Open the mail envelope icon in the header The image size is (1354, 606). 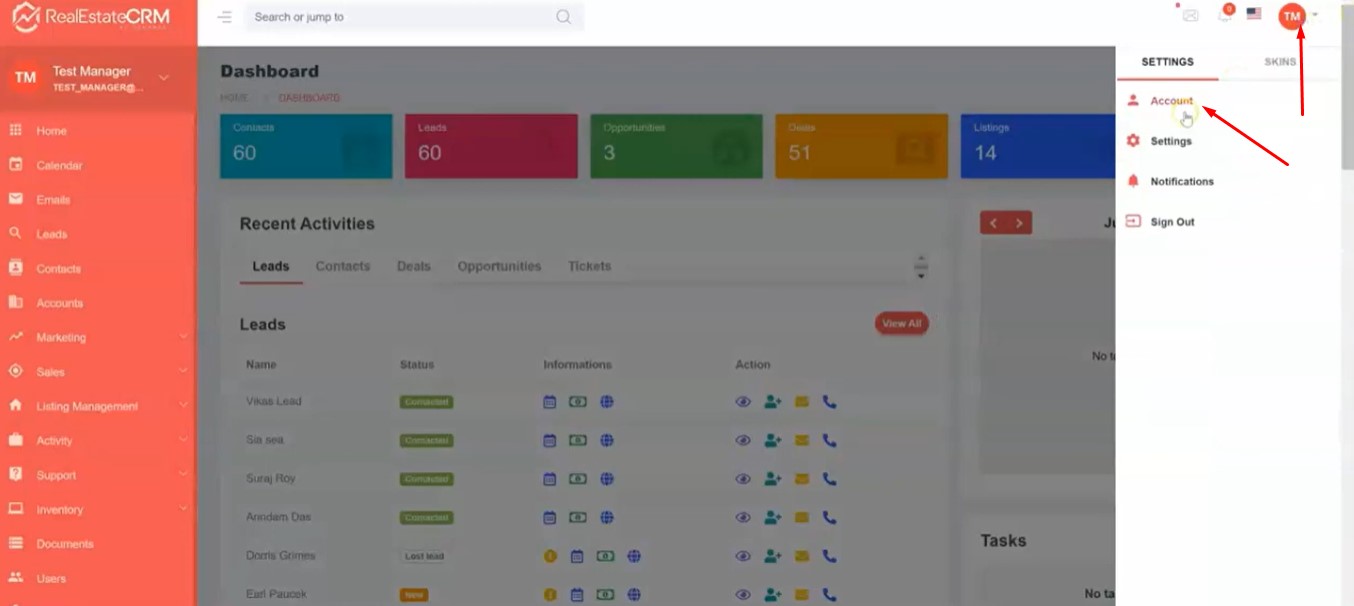[1190, 15]
